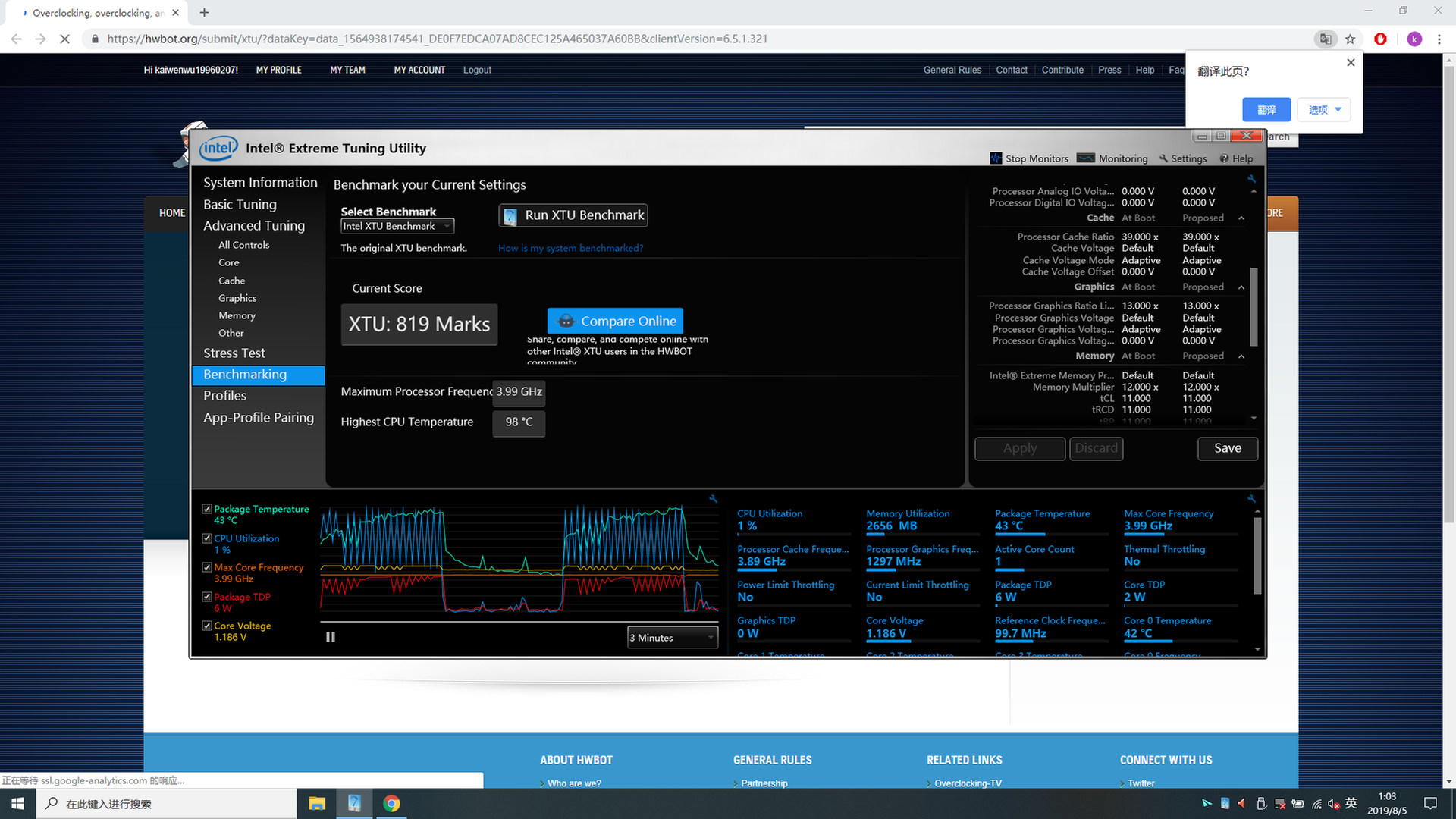Screen dimensions: 1456x819
Task: Pause the monitoring graph
Action: coord(331,637)
